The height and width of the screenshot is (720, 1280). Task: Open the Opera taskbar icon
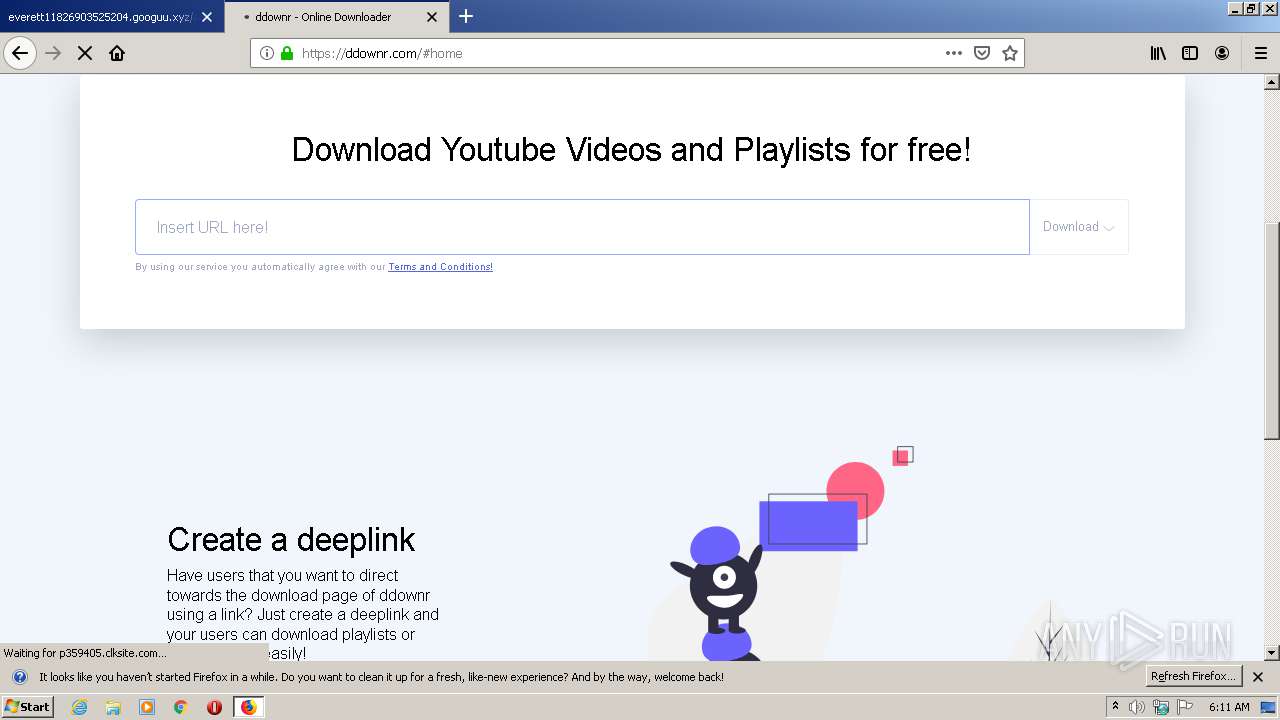pyautogui.click(x=214, y=707)
